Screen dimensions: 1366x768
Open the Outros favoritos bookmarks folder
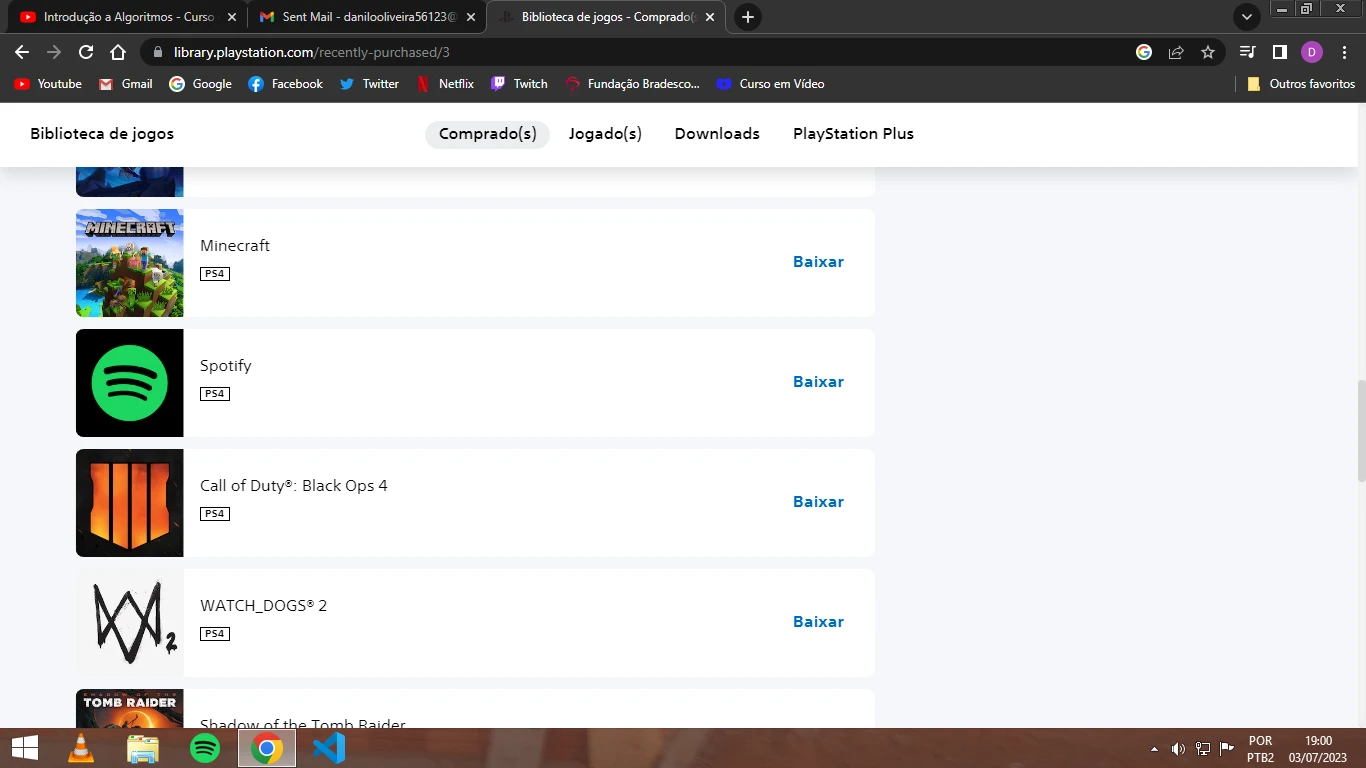tap(1301, 84)
